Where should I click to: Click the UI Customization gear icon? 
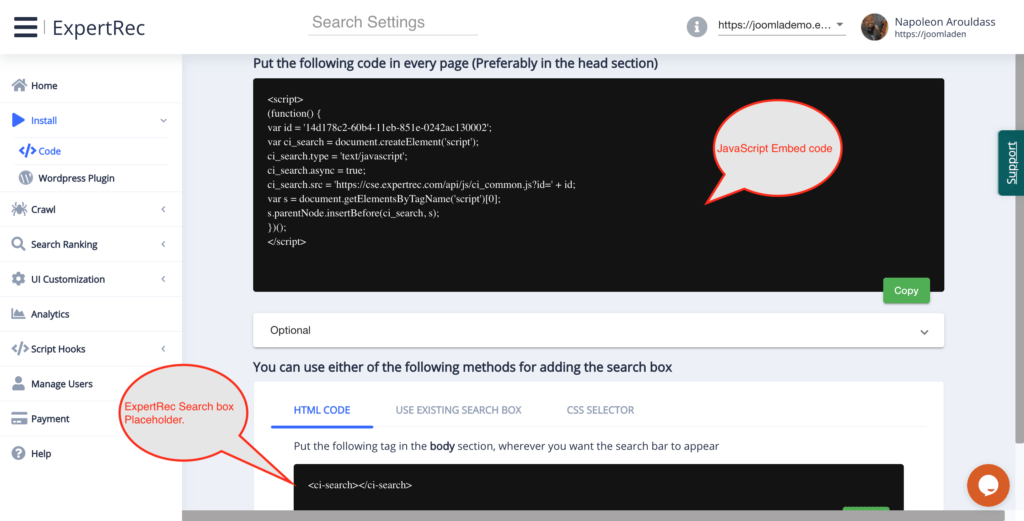18,279
